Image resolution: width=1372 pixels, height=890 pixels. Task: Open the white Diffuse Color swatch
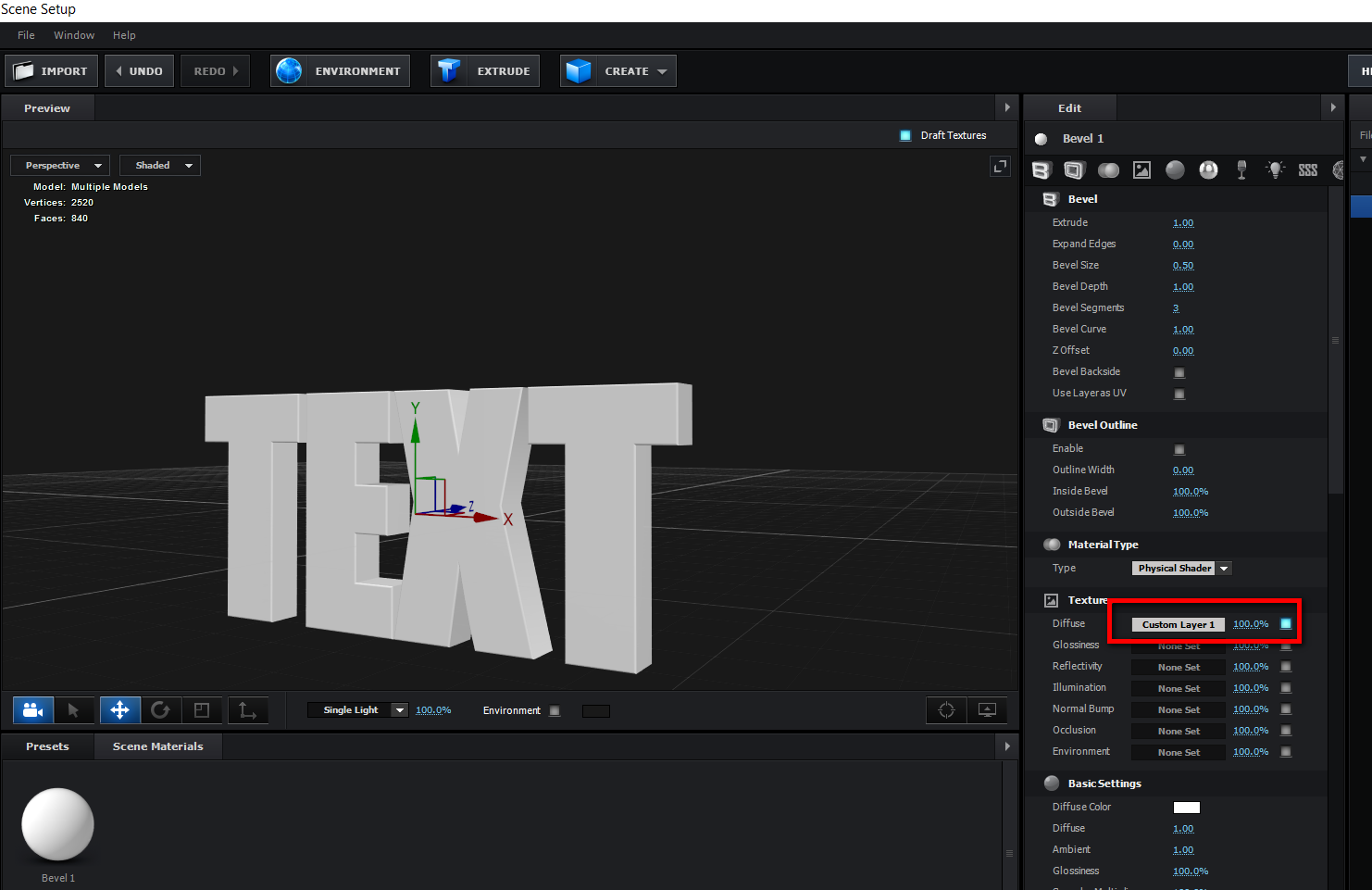[x=1186, y=808]
